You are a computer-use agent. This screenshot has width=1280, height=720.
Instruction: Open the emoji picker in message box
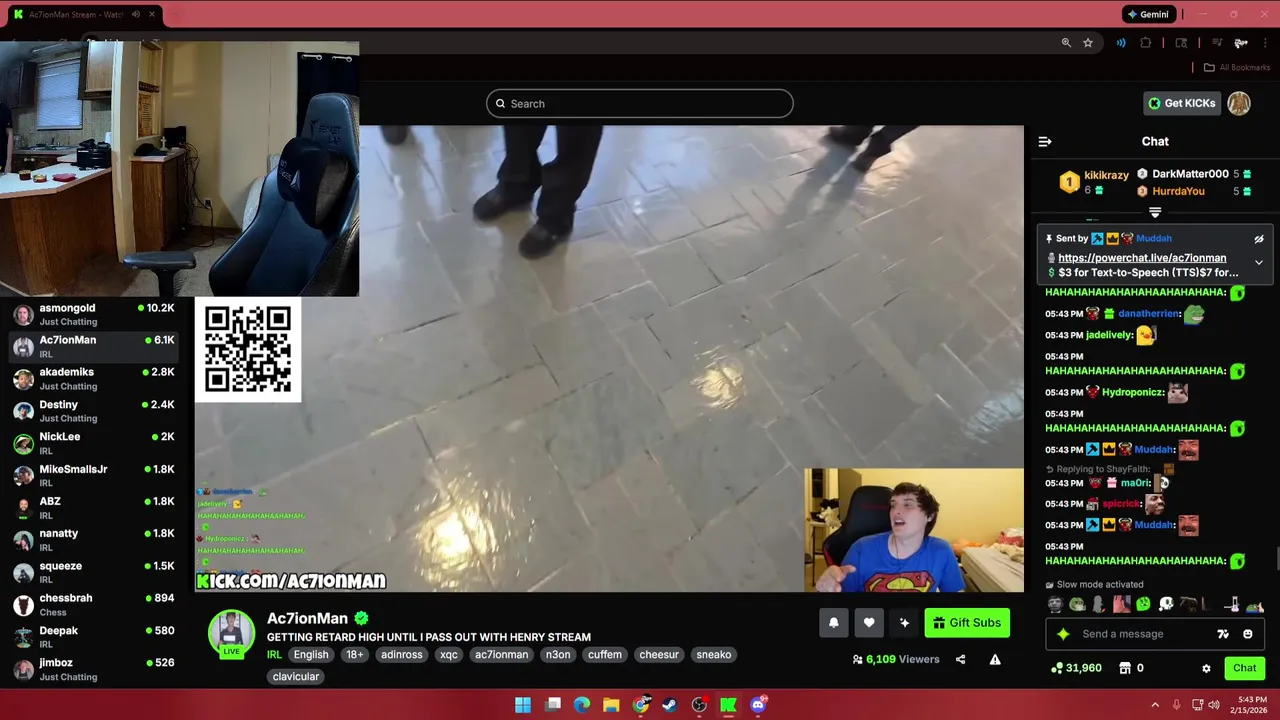pyautogui.click(x=1247, y=634)
